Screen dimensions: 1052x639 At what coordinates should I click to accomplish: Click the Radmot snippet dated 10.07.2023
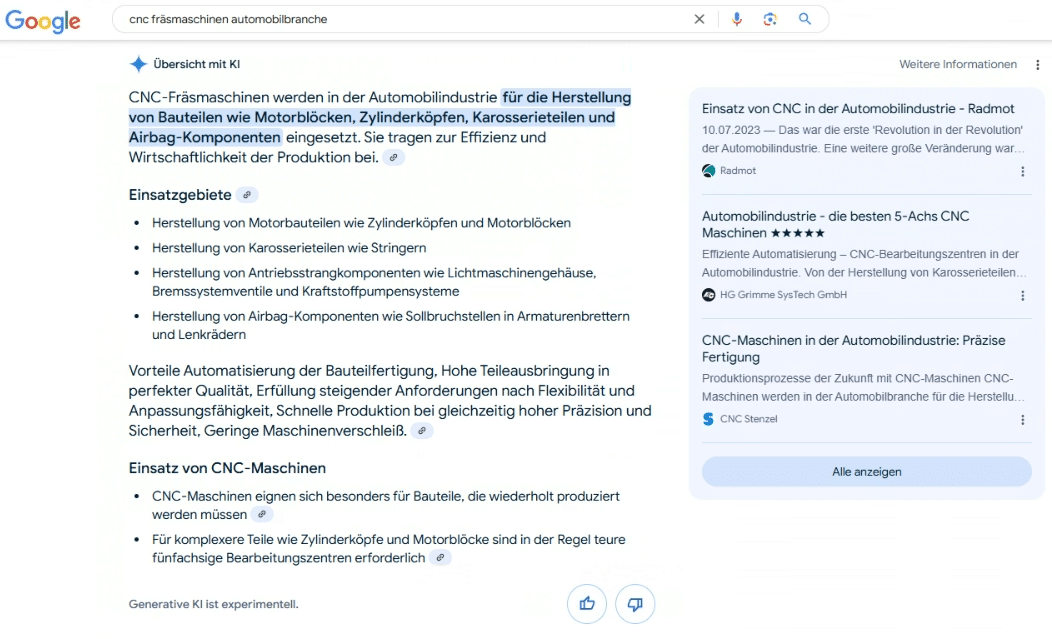point(863,139)
